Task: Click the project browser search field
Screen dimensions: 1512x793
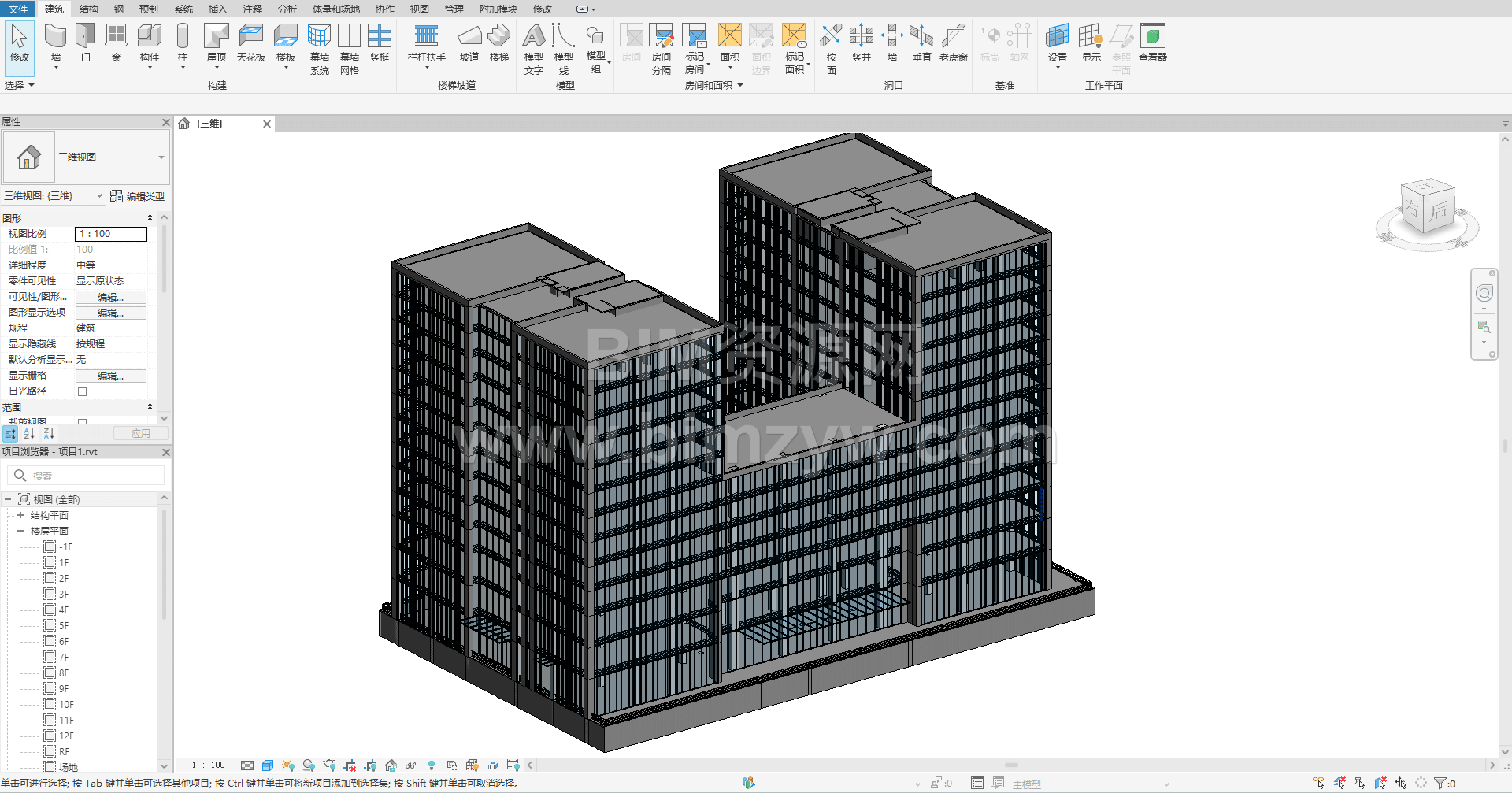Action: point(94,476)
